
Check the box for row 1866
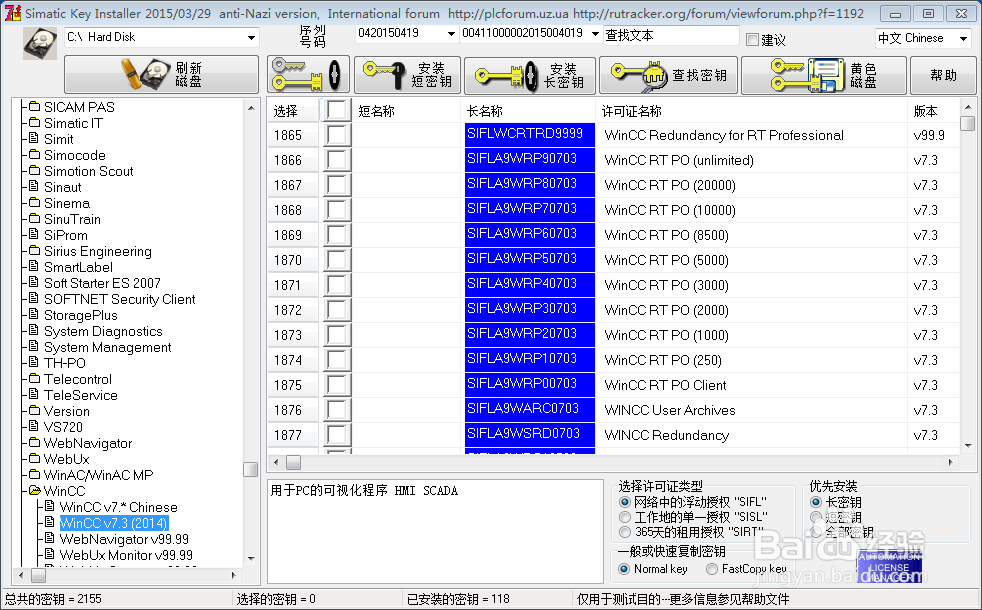pyautogui.click(x=337, y=160)
